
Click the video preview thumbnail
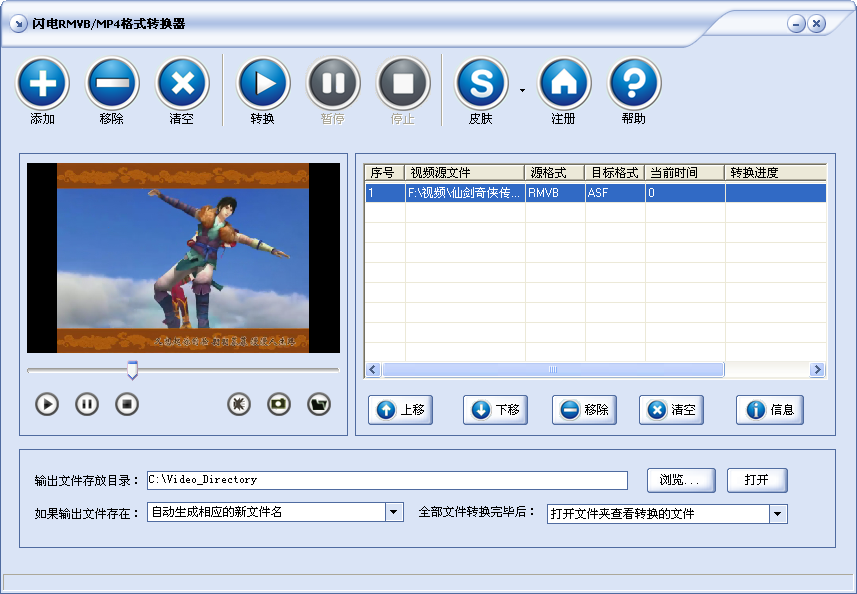click(x=183, y=258)
